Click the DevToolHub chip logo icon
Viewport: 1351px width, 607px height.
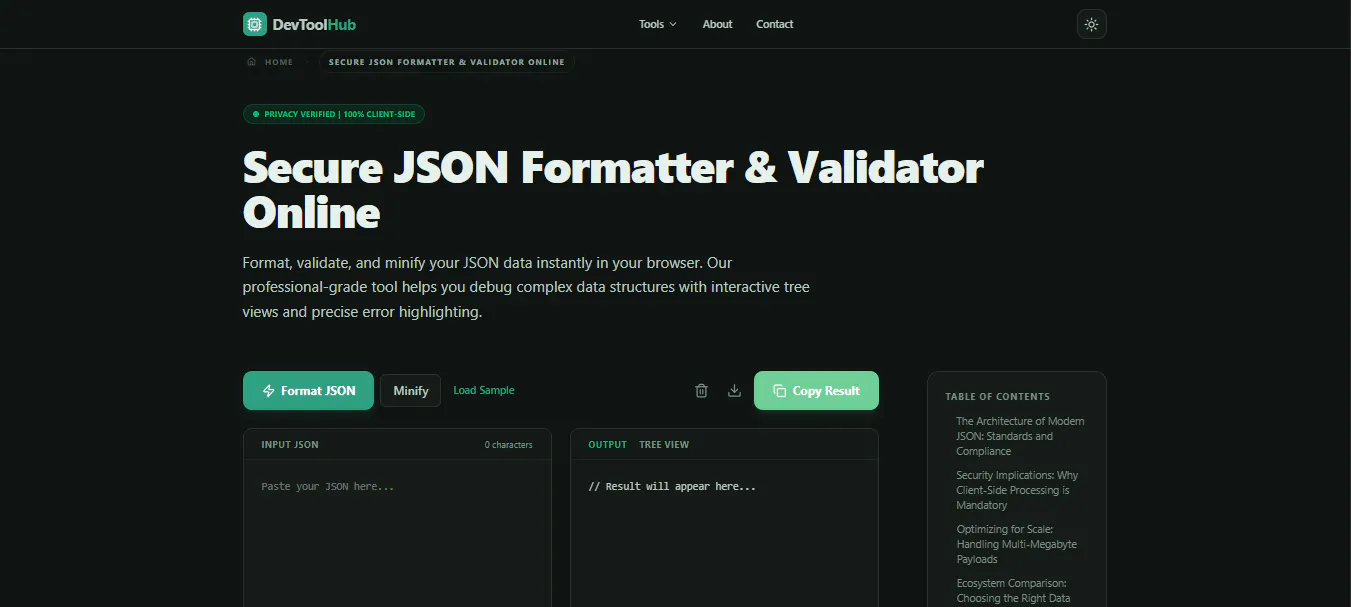255,24
